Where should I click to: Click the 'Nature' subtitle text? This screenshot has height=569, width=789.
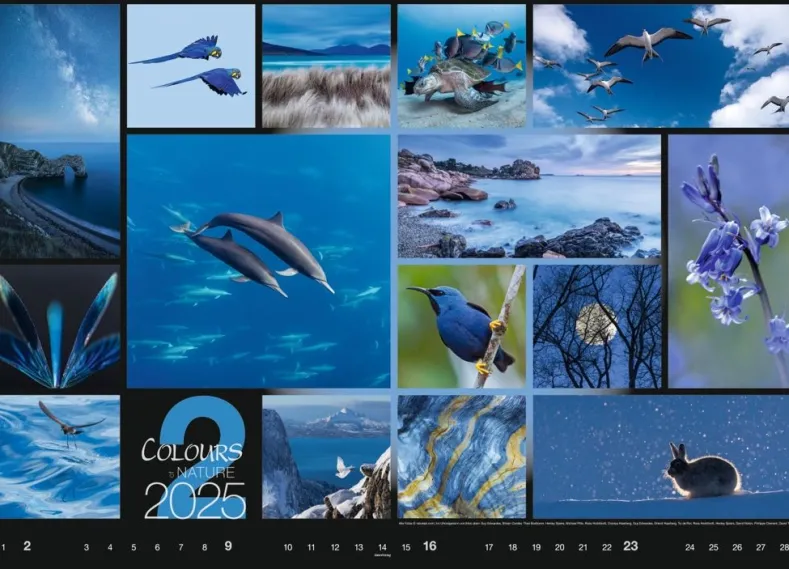(206, 473)
